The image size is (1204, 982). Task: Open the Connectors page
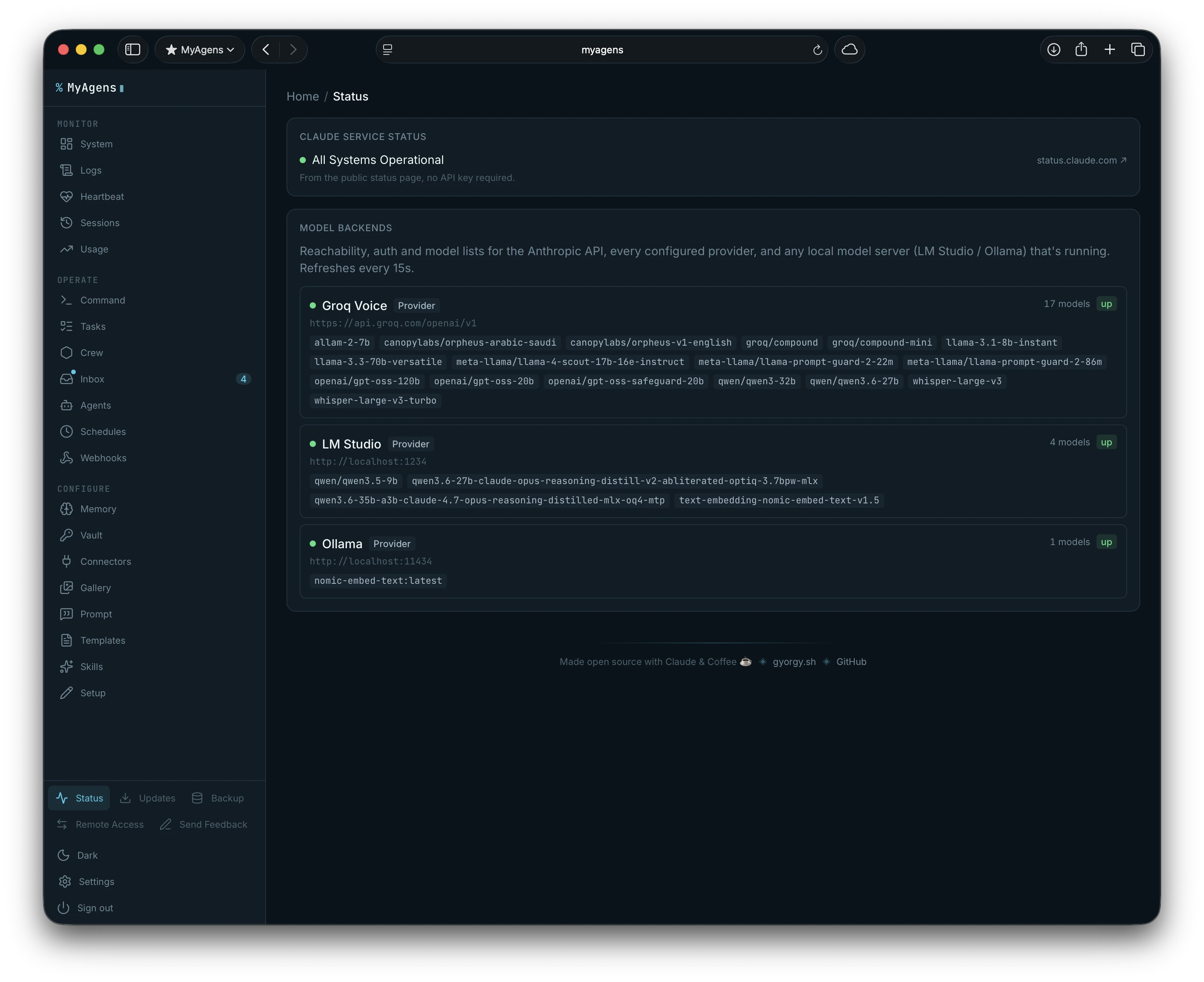95,562
